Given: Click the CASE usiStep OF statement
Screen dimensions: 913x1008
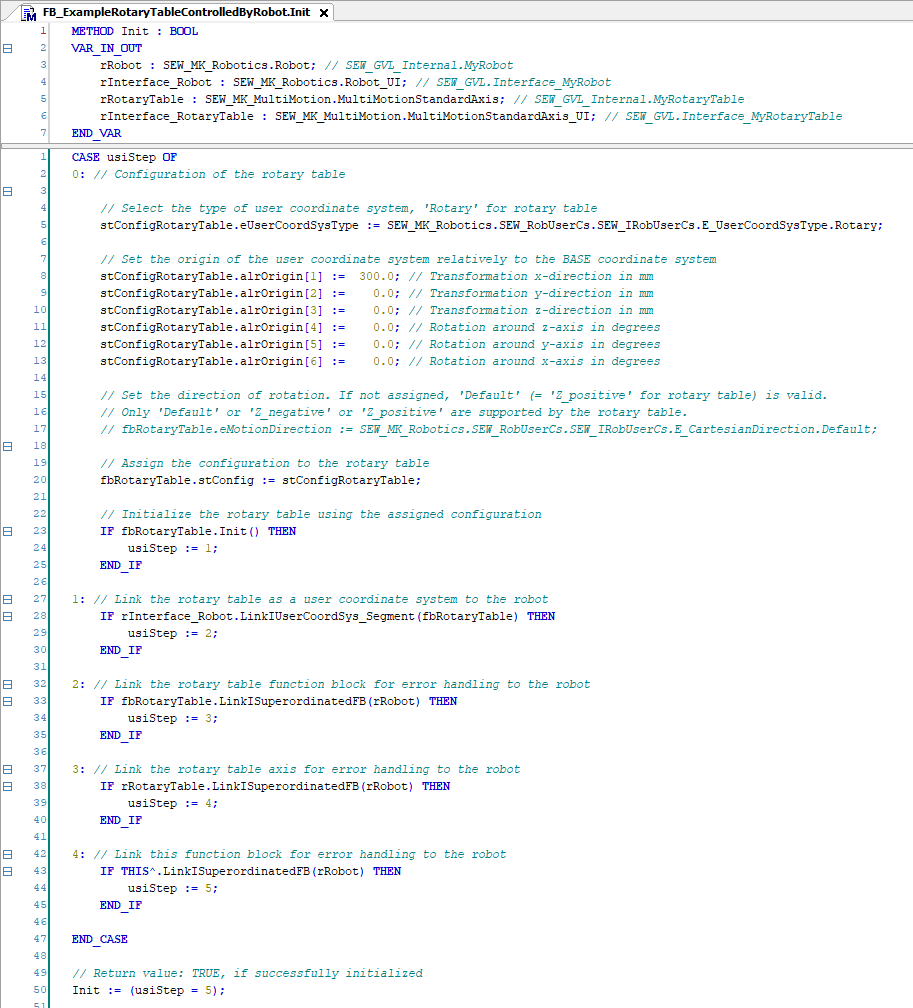Looking at the screenshot, I should (x=124, y=157).
